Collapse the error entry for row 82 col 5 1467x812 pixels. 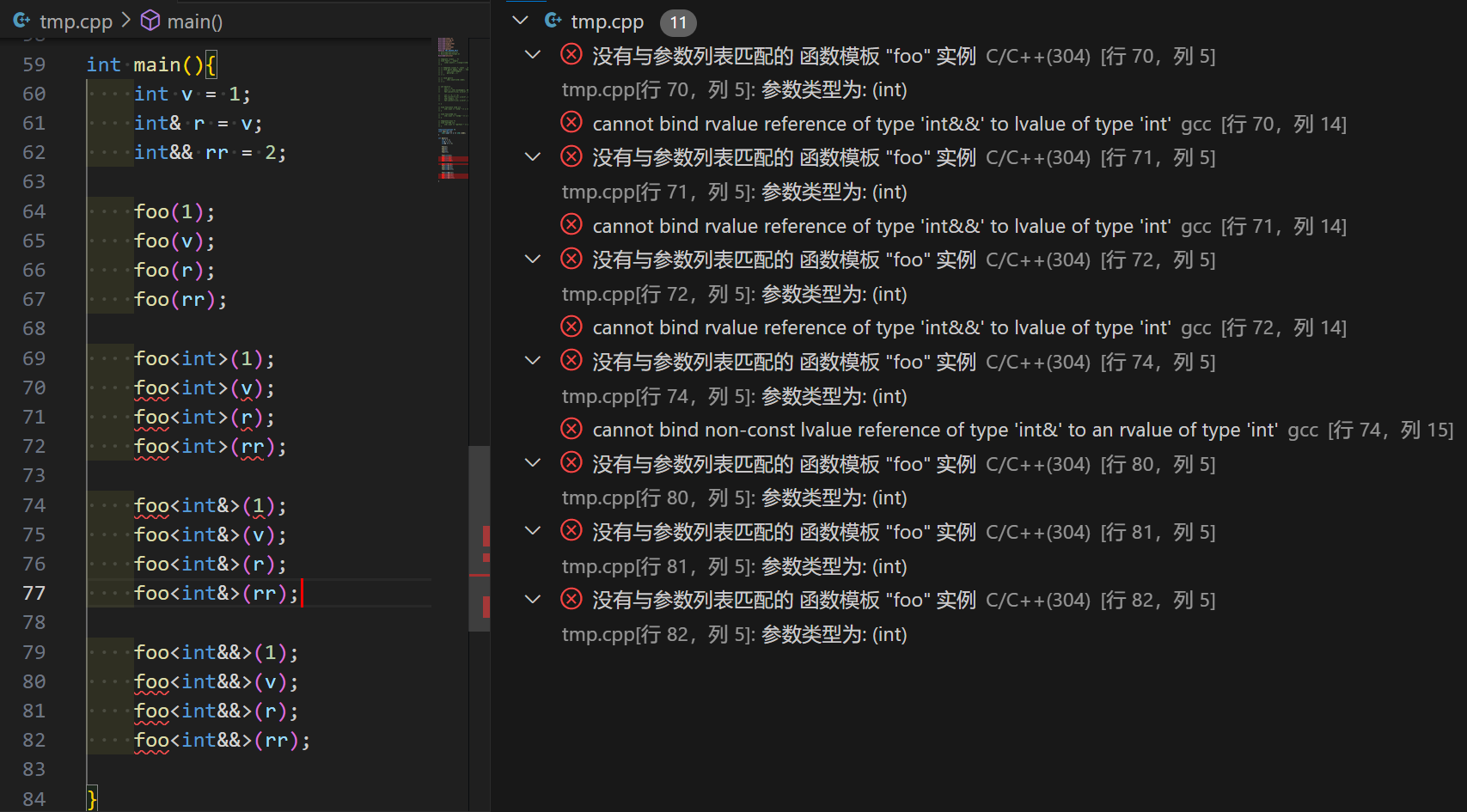coord(533,600)
